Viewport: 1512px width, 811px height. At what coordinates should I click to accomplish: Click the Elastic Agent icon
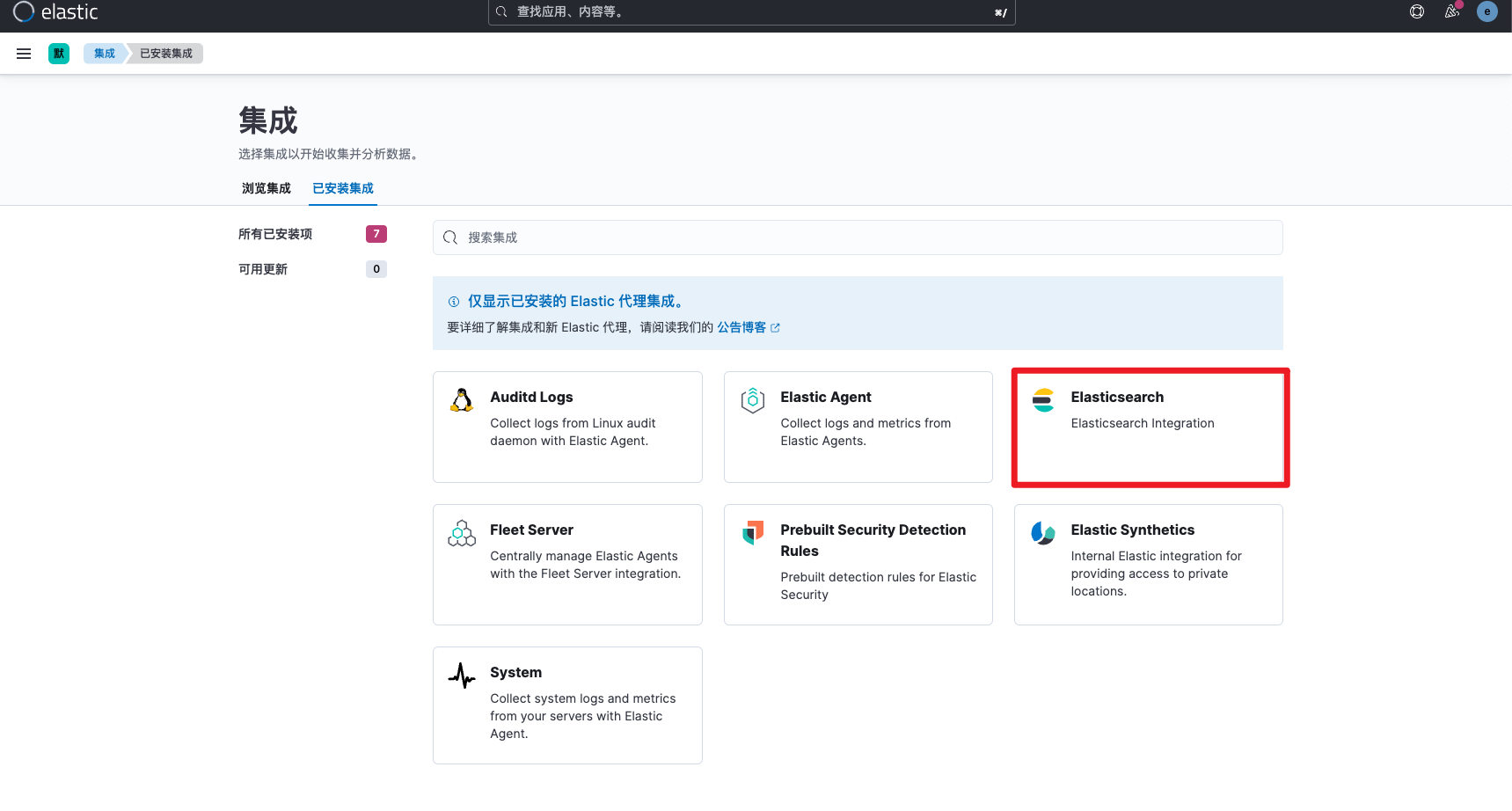tap(753, 400)
